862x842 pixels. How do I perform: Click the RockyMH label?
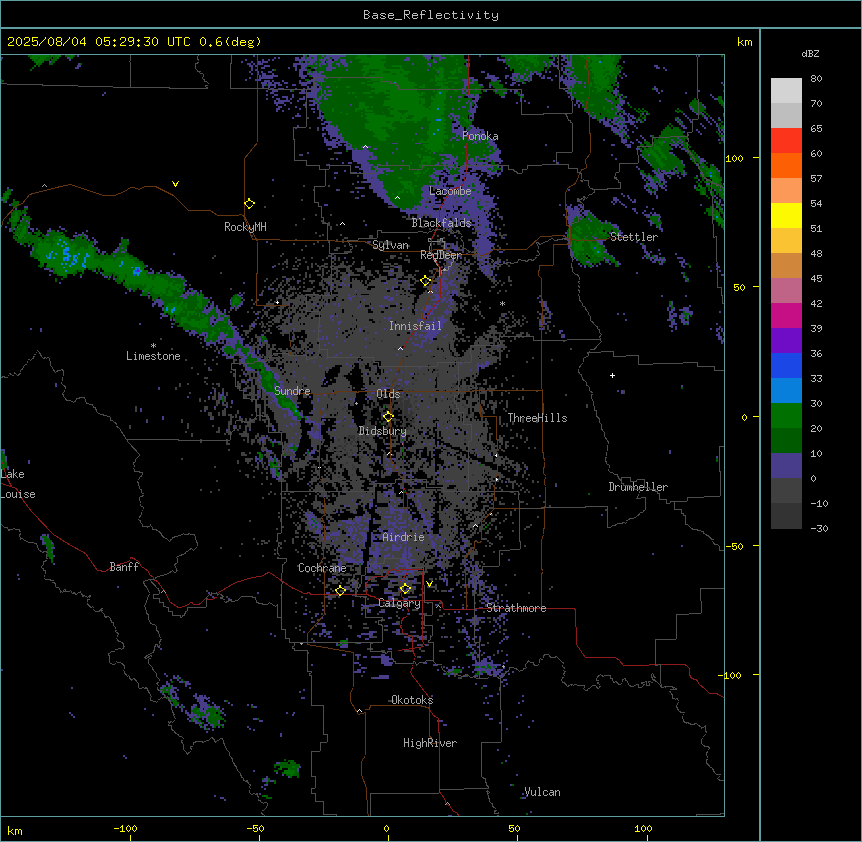[245, 227]
